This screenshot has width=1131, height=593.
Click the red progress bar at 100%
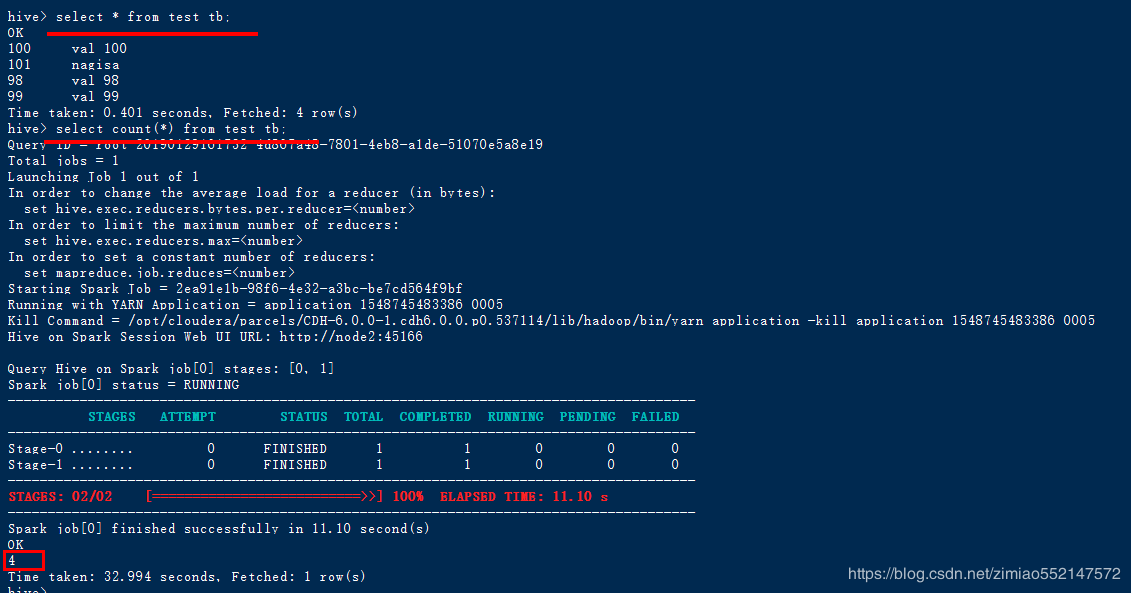click(x=265, y=496)
